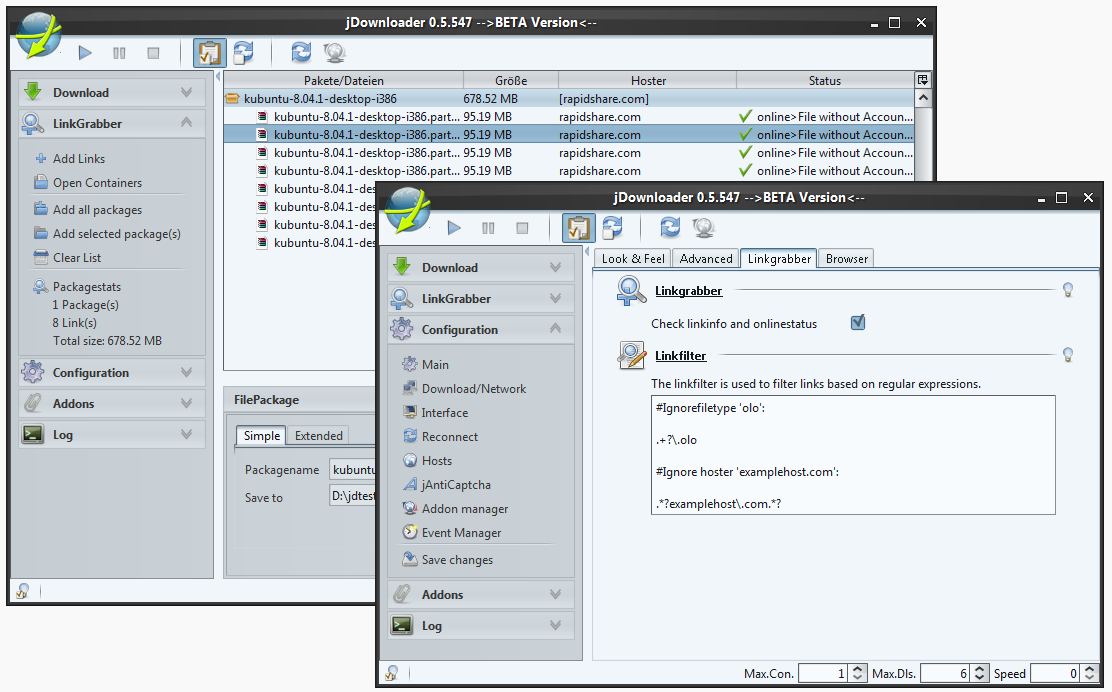Click the Pause icon in front window toolbar
The height and width of the screenshot is (692, 1112).
[488, 228]
